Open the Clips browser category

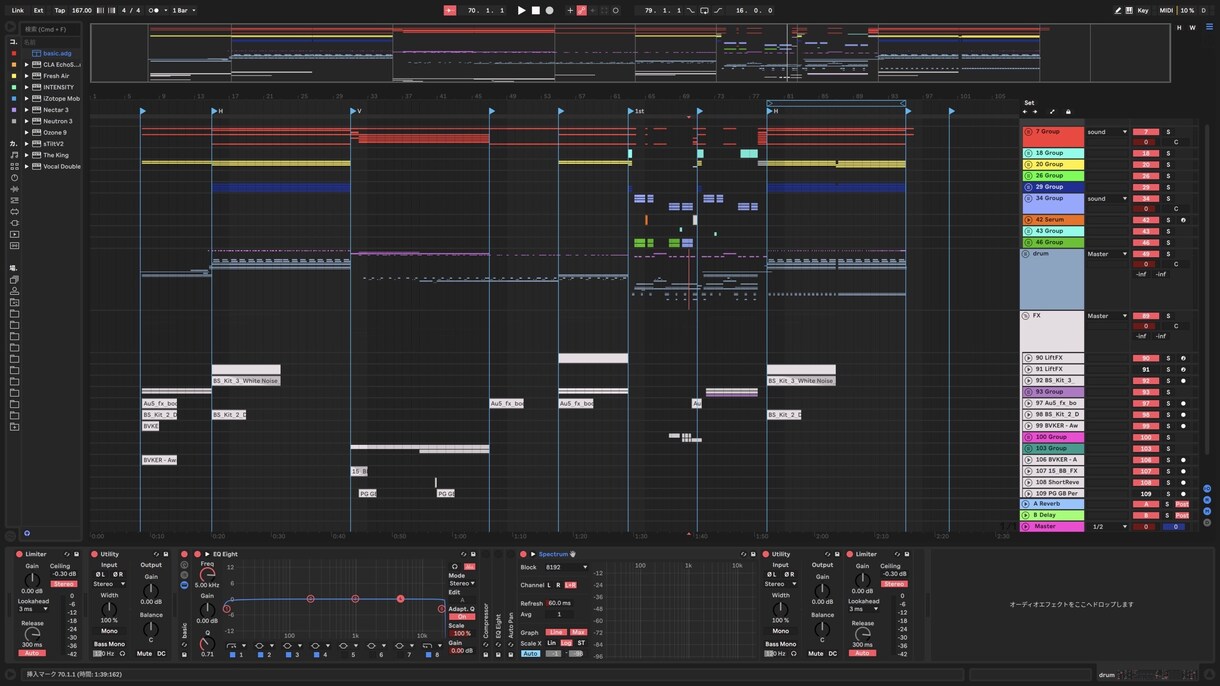[x=14, y=234]
